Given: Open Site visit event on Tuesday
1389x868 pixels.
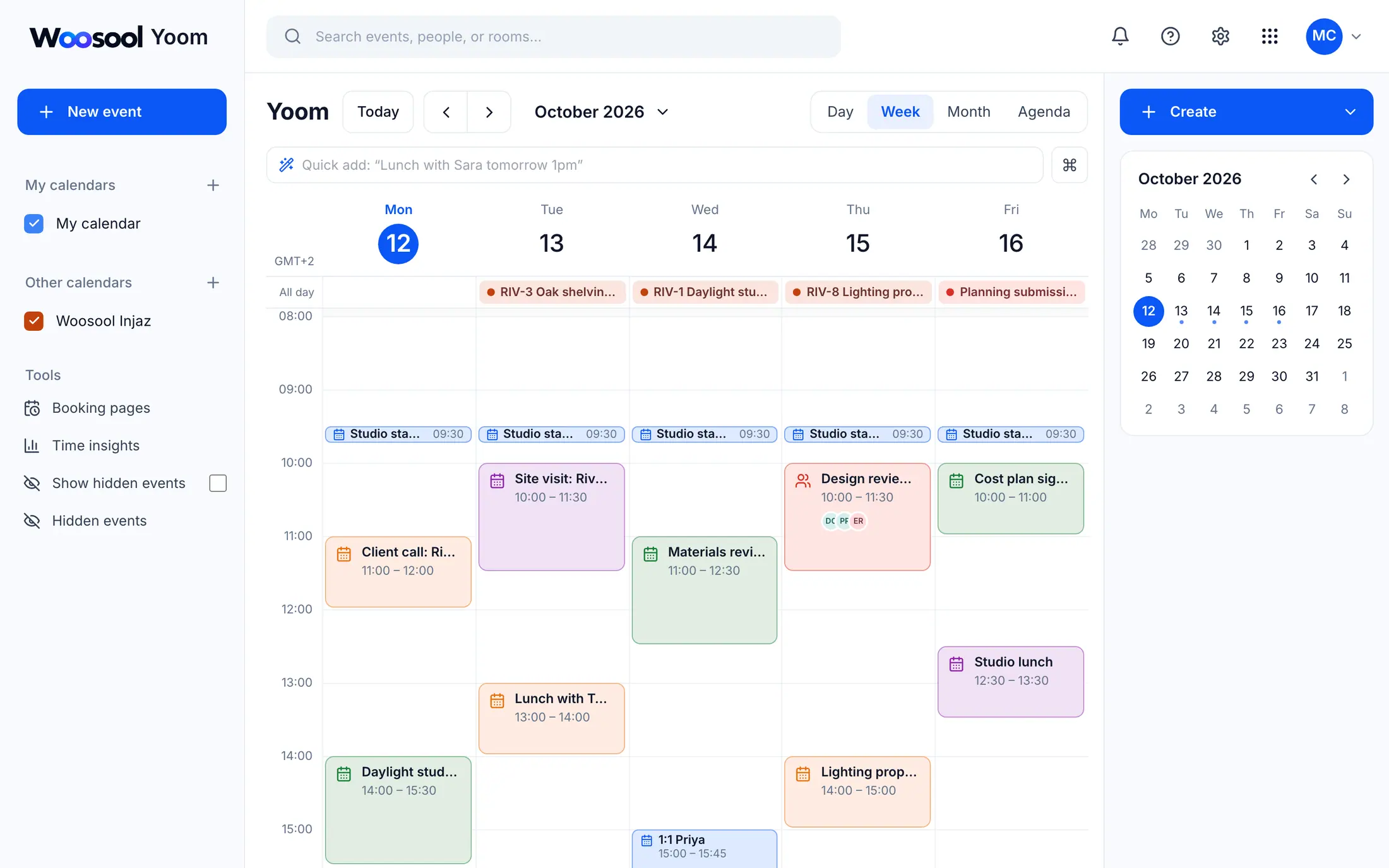Looking at the screenshot, I should coord(552,516).
